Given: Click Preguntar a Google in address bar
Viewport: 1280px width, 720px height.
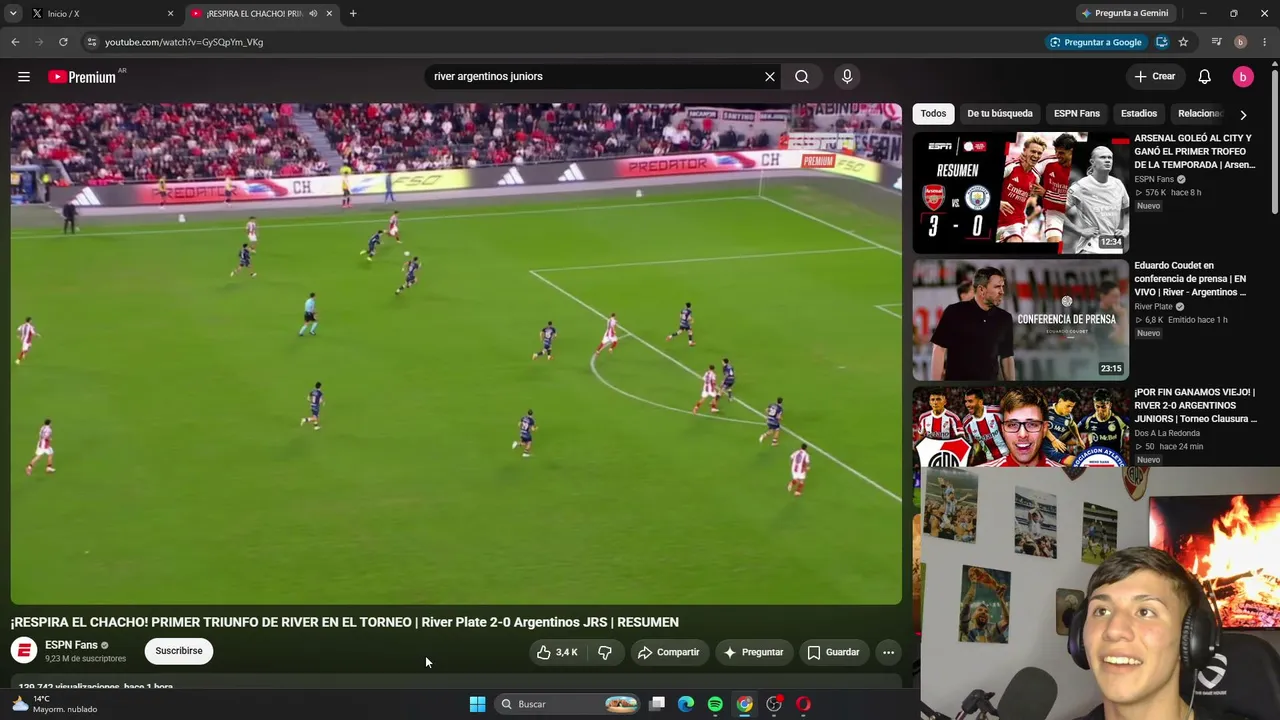Looking at the screenshot, I should pos(1095,42).
